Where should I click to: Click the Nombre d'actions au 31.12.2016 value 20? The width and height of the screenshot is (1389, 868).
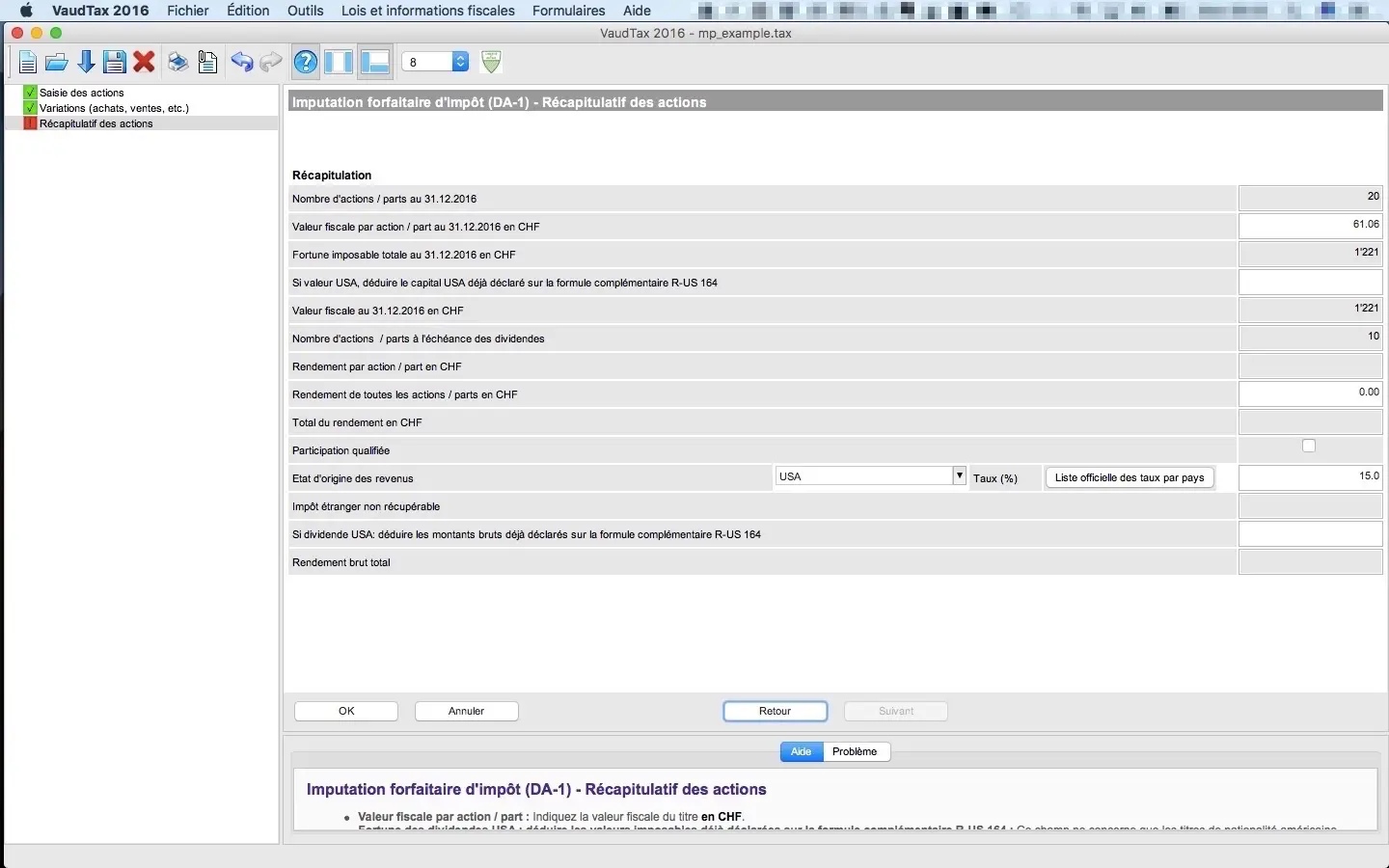pyautogui.click(x=1311, y=198)
